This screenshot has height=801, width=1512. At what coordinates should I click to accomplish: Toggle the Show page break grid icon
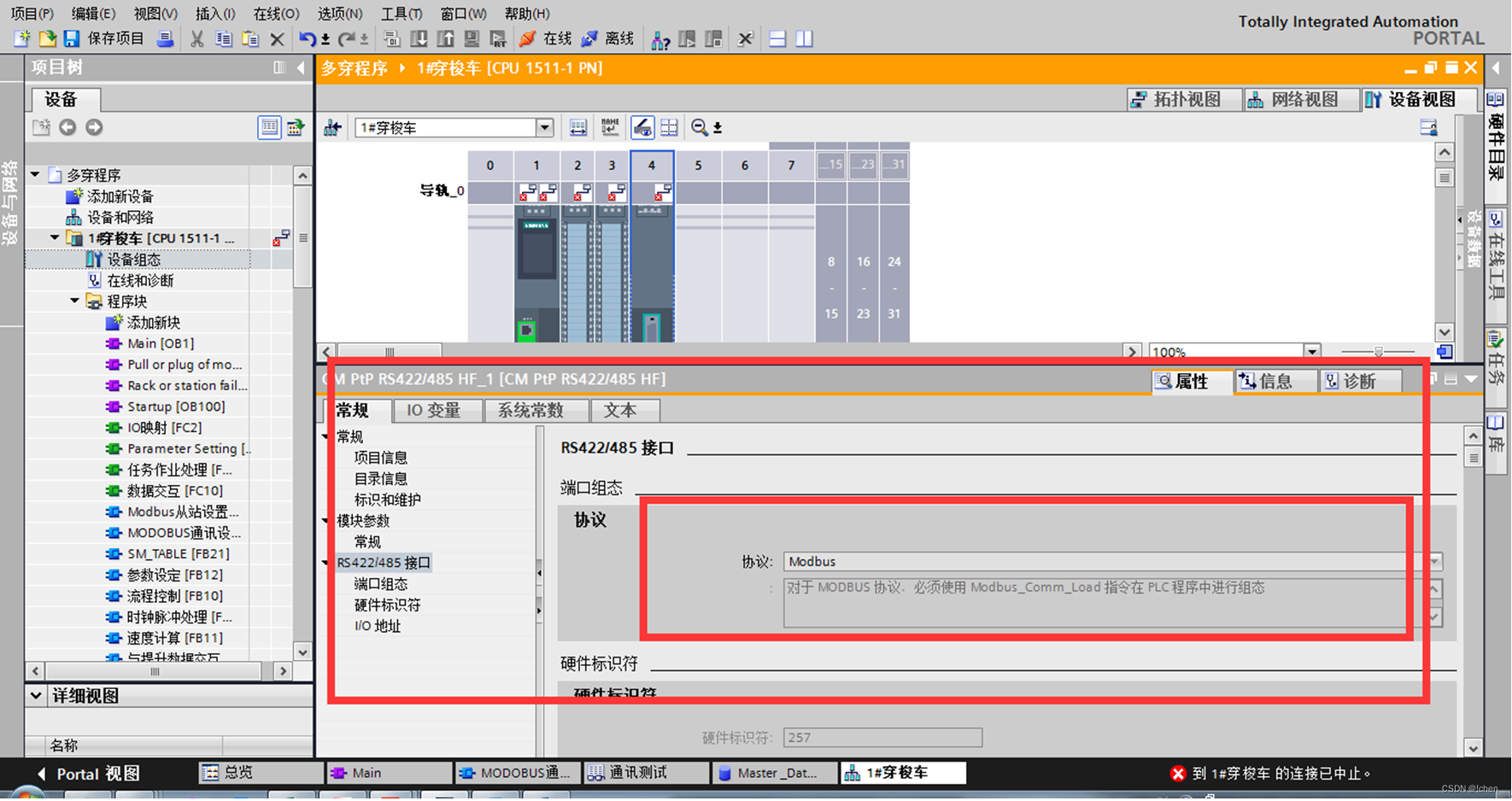click(x=669, y=127)
